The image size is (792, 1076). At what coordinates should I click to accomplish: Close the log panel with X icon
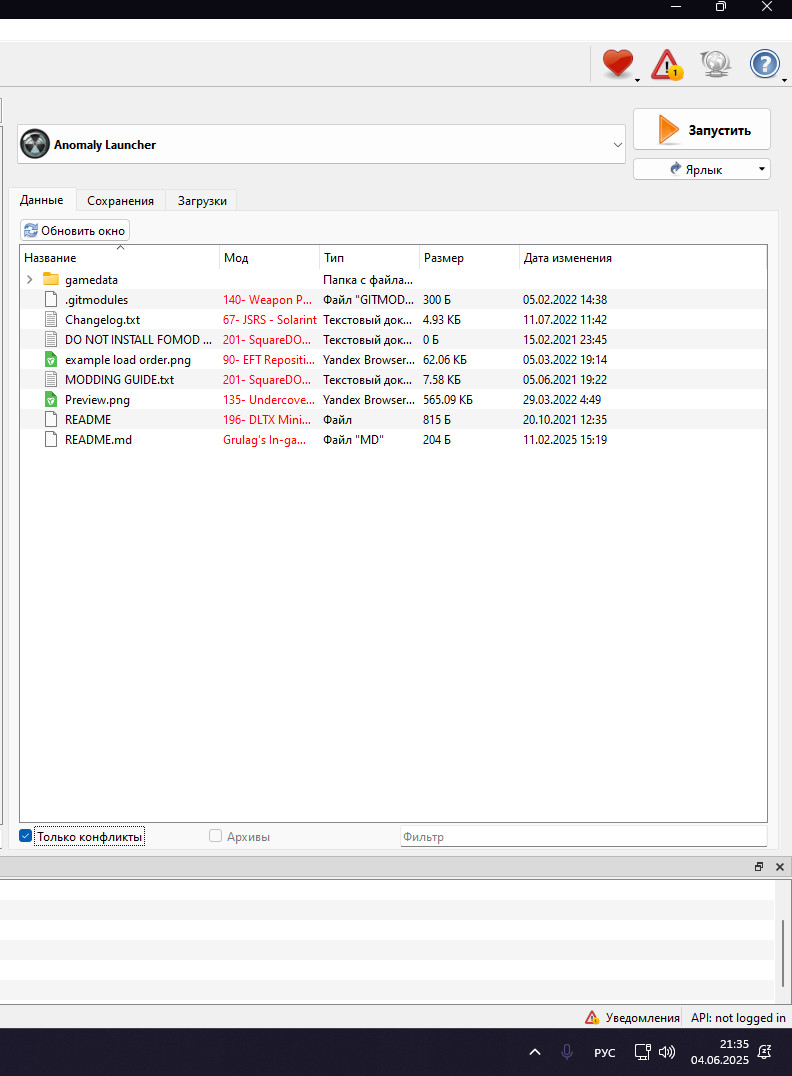click(780, 867)
